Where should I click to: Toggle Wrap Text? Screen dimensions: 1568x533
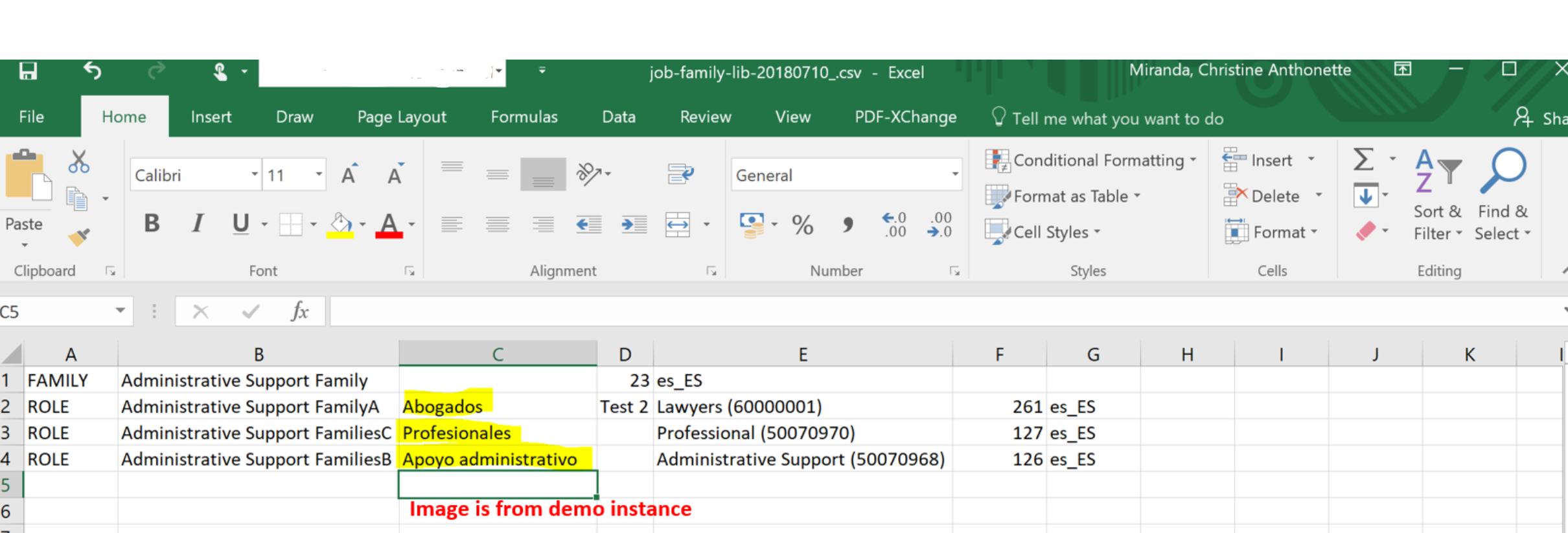680,174
